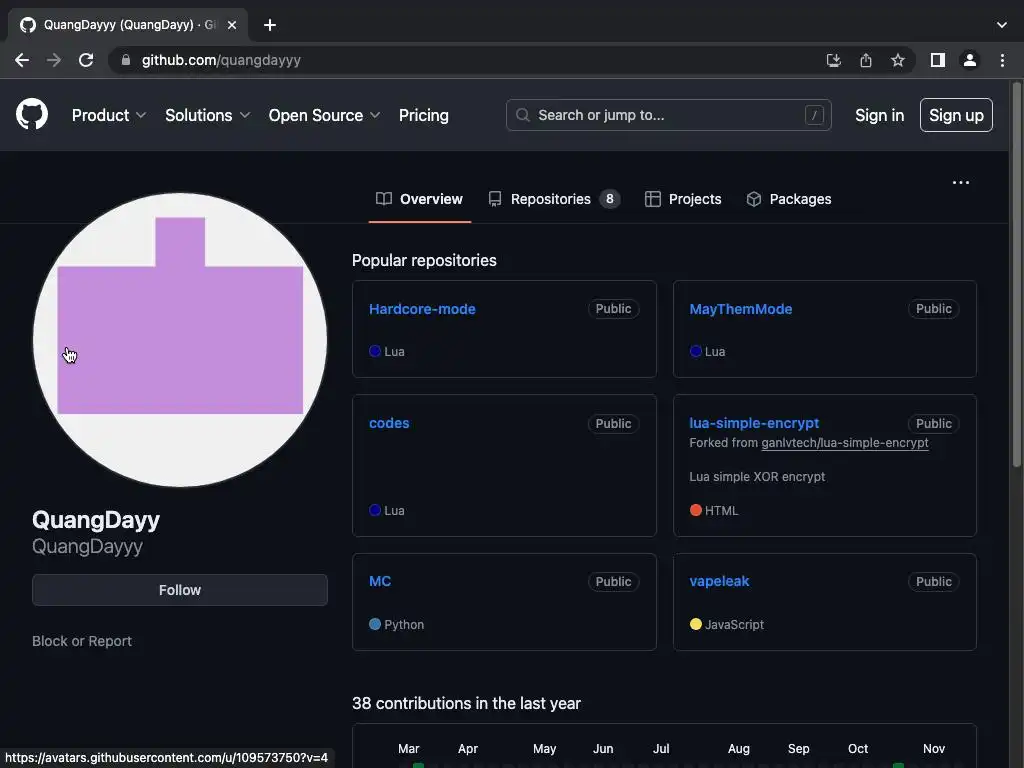Screen dimensions: 1024x768
Task: Click the repo icon next to Repositories
Action: coord(495,199)
